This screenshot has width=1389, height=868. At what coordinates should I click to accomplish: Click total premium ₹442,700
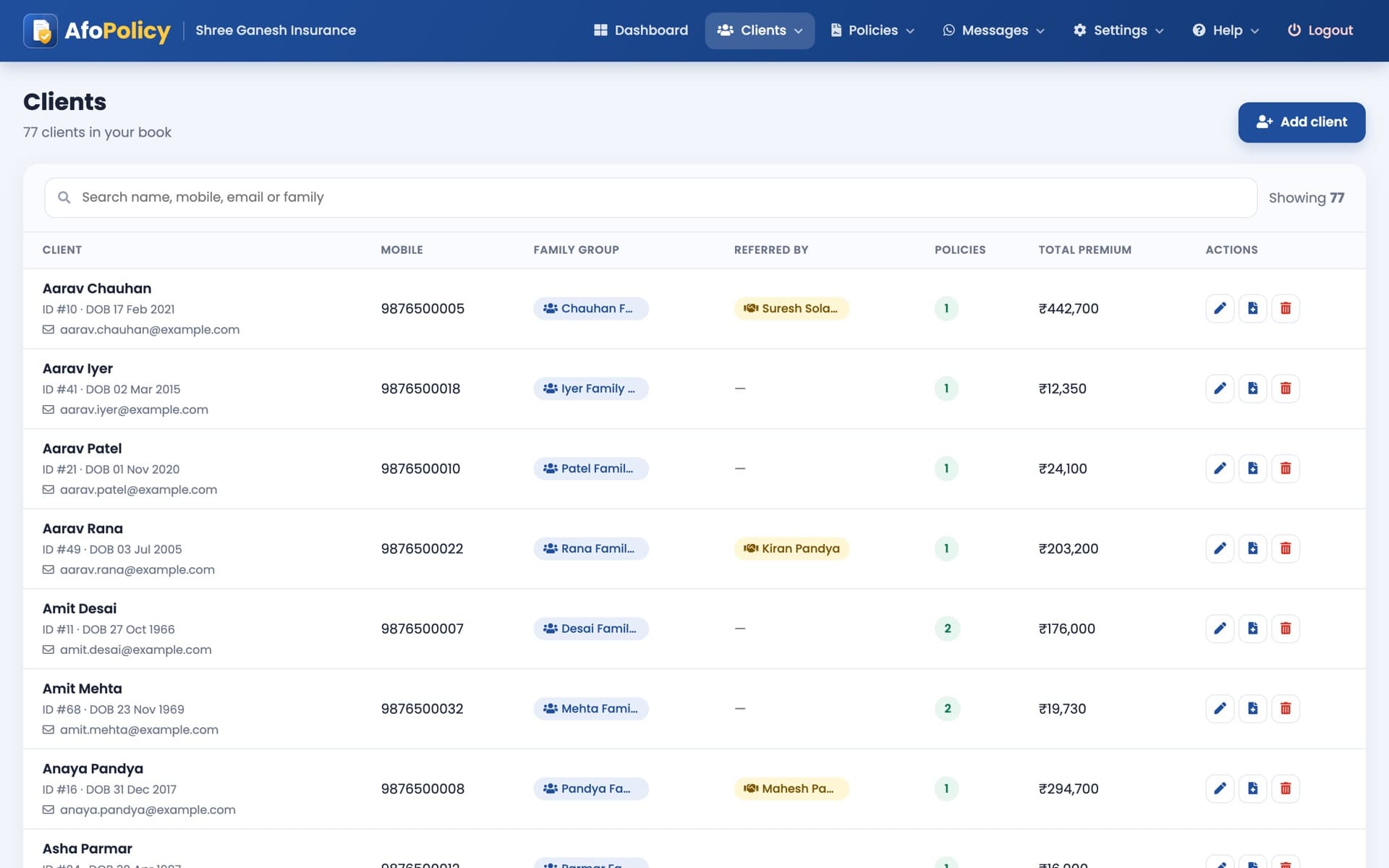(x=1069, y=308)
